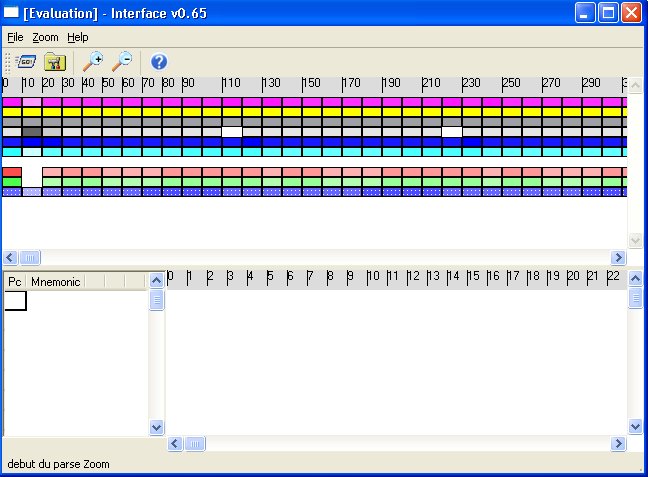Click the white block in the row under marker 220

452,132
